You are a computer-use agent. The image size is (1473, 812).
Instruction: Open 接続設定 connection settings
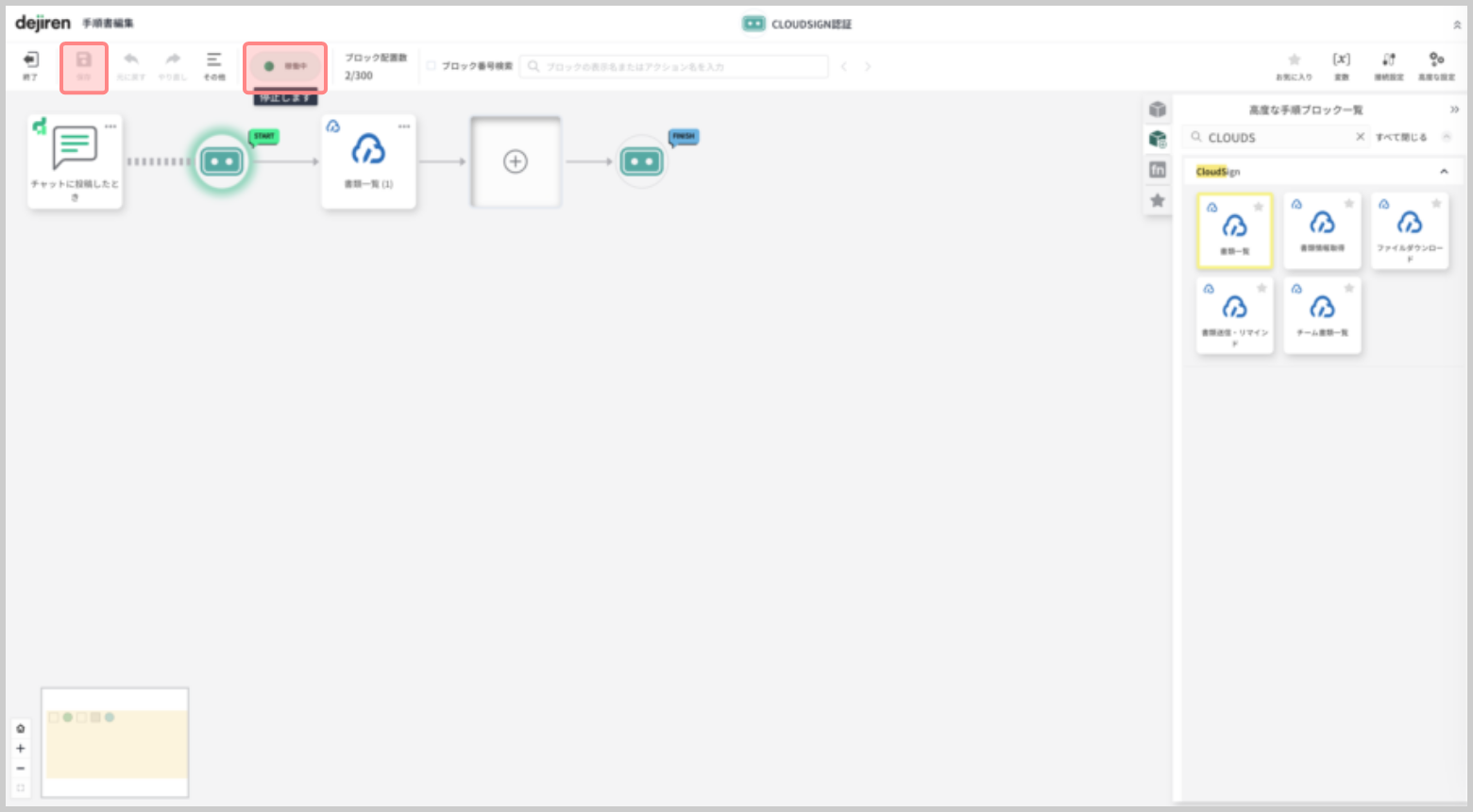tap(1389, 65)
